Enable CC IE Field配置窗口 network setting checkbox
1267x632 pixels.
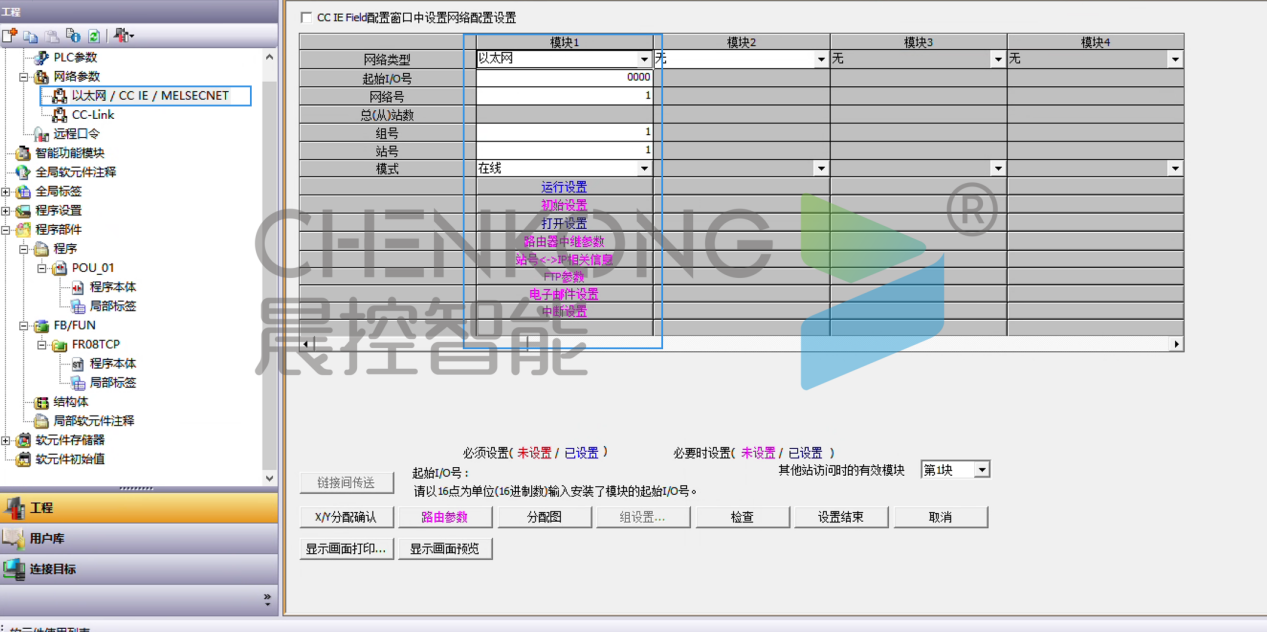(x=306, y=18)
